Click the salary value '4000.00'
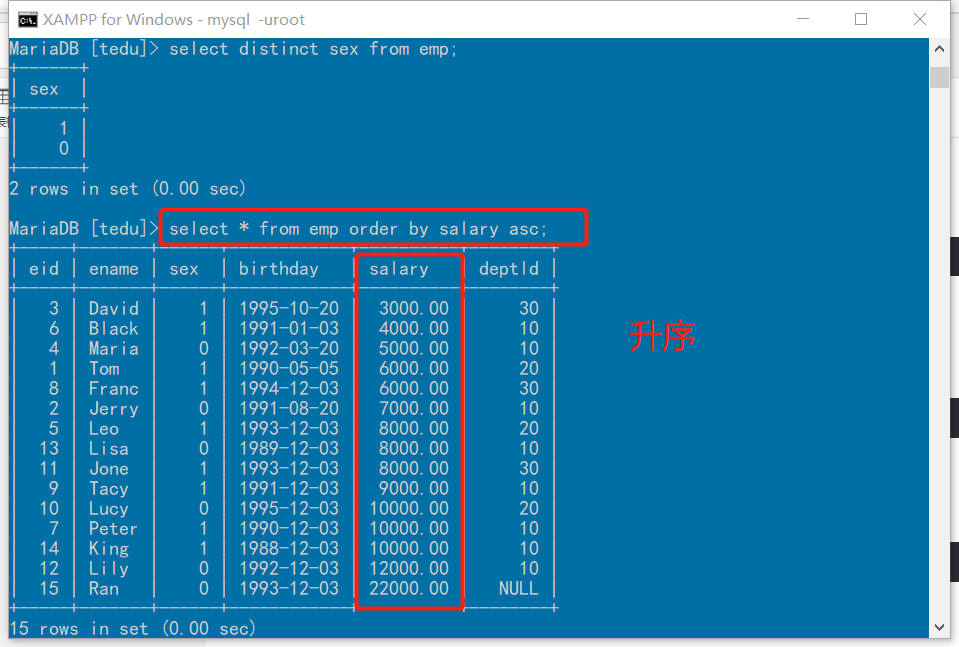Screen dimensions: 959x647 (x=414, y=328)
